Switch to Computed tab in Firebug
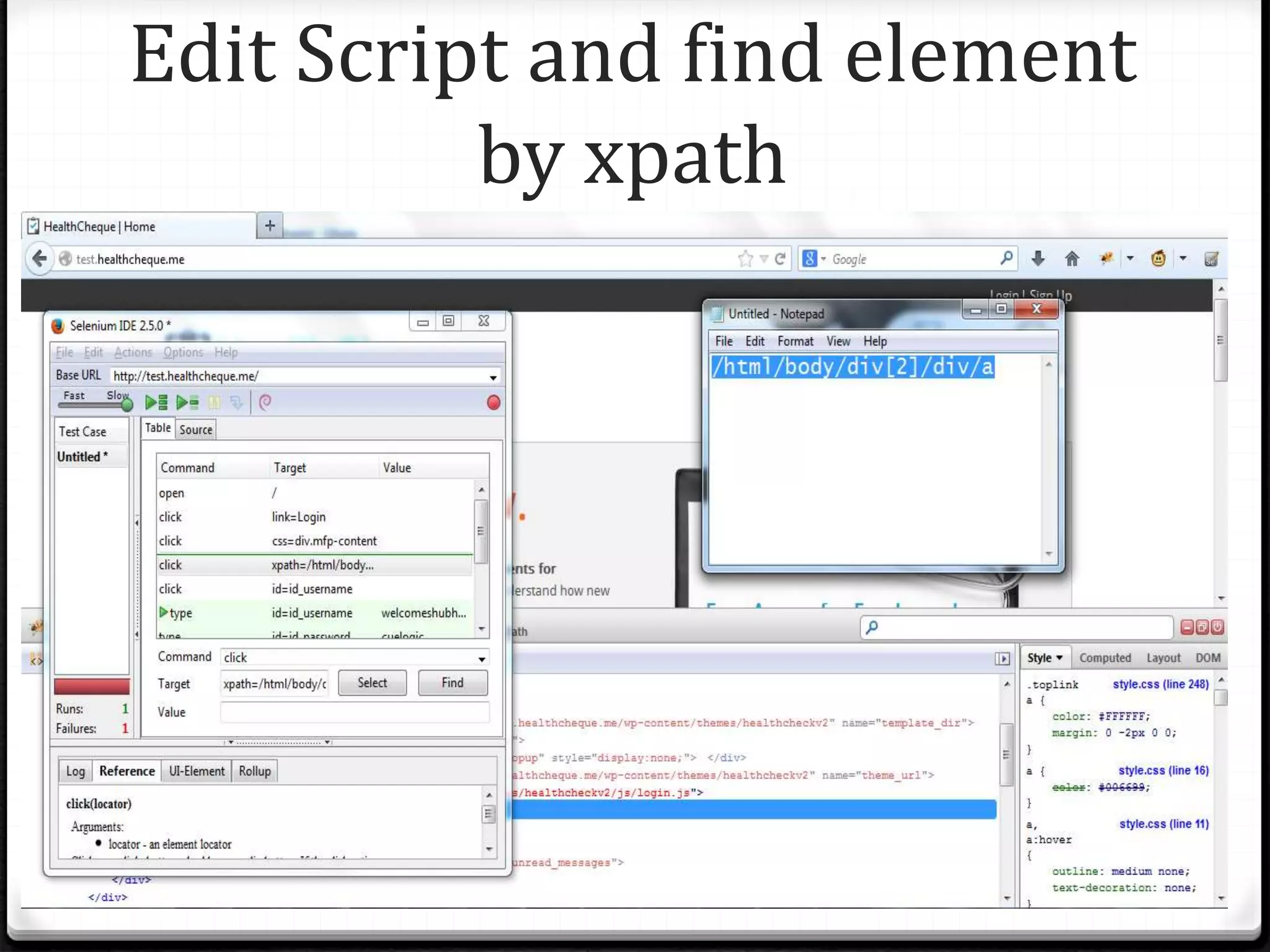The width and height of the screenshot is (1270, 952). [1105, 658]
